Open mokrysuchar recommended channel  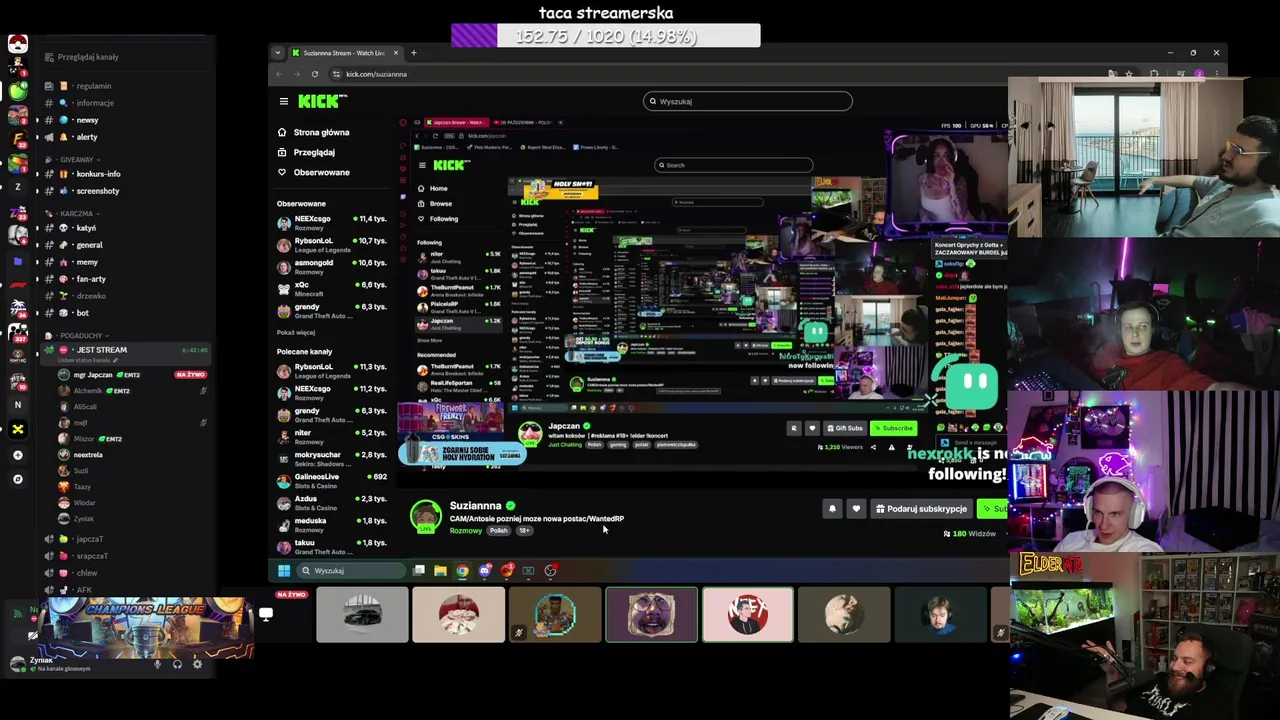coord(331,458)
